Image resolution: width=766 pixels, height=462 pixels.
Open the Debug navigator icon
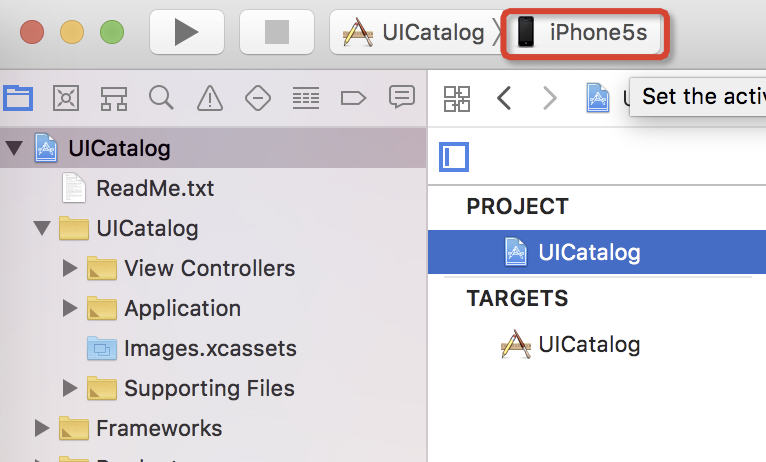pyautogui.click(x=306, y=98)
